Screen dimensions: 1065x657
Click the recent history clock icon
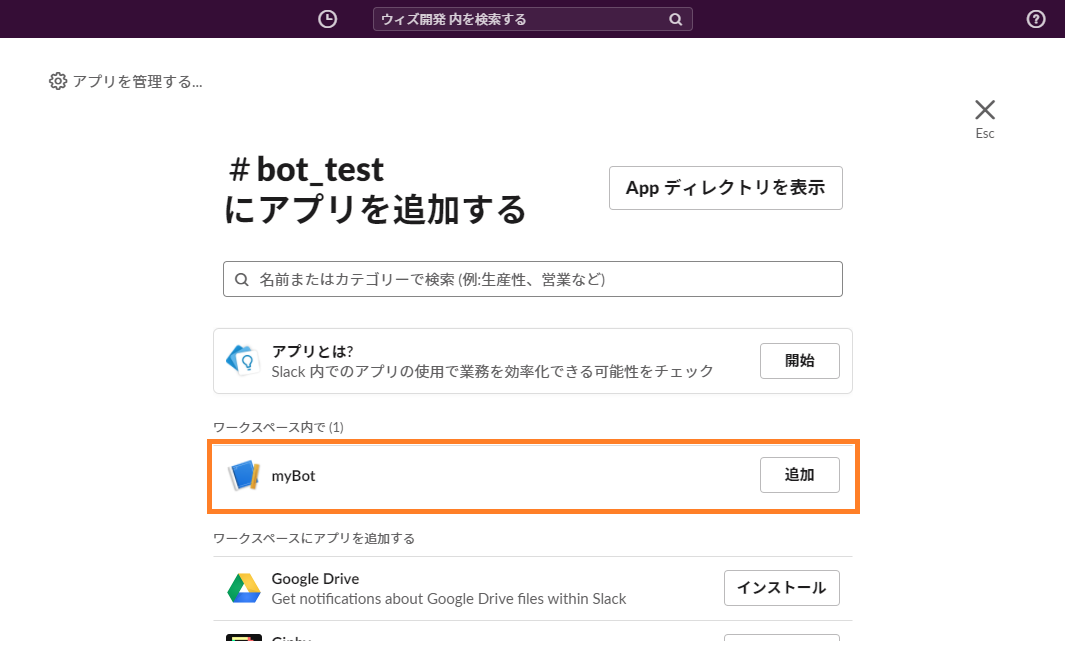pos(327,18)
